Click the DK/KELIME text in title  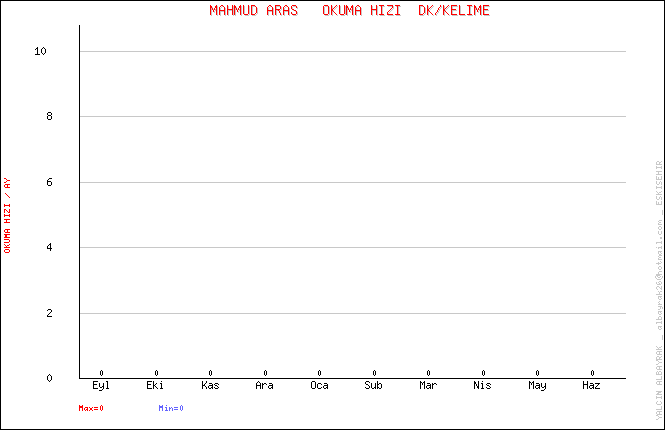pyautogui.click(x=454, y=11)
